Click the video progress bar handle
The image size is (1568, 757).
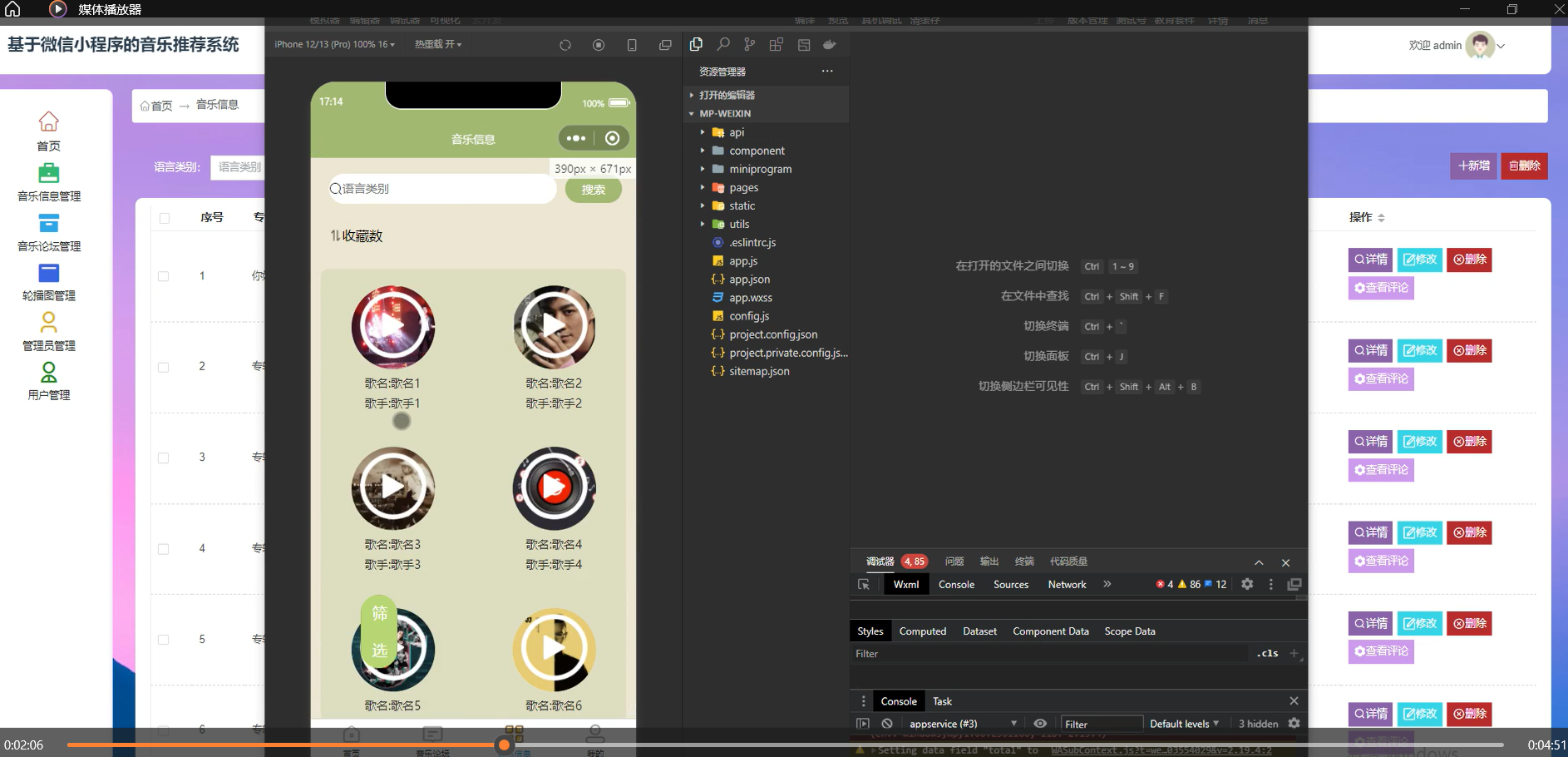point(504,745)
